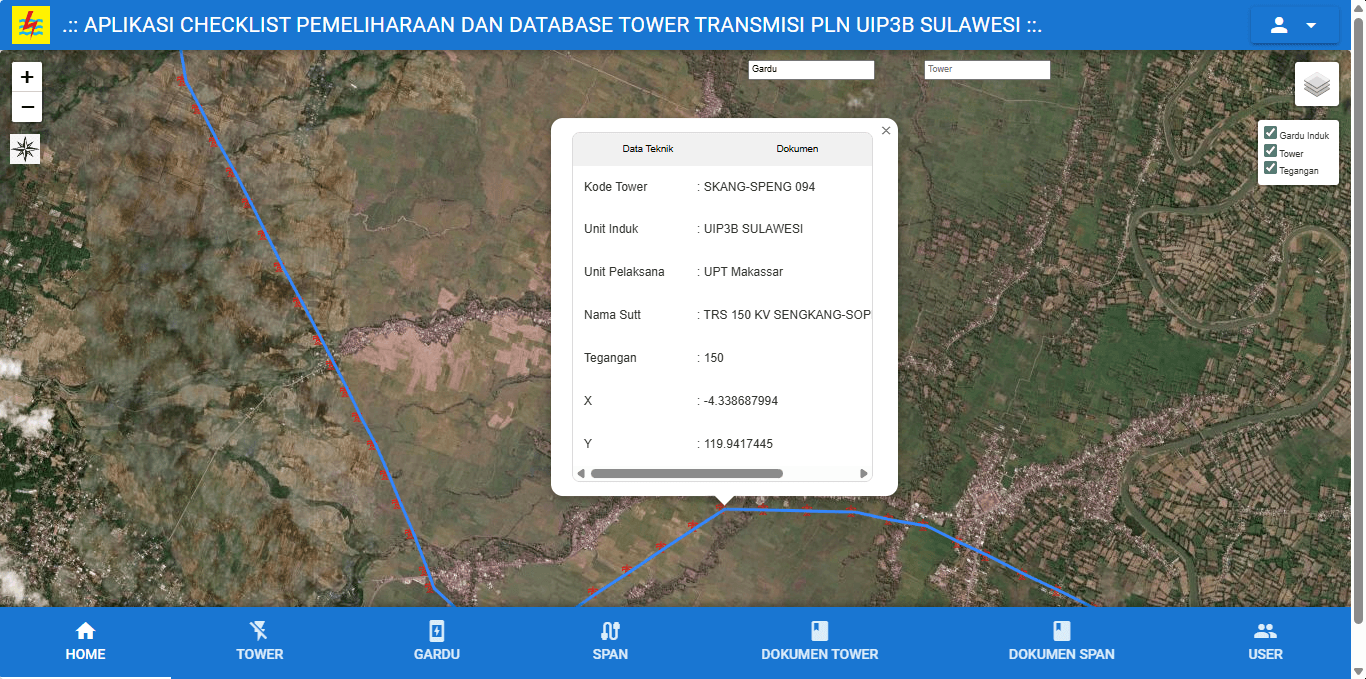Open the DOKUMEN TOWER page
Image resolution: width=1366 pixels, height=679 pixels.
[x=820, y=641]
